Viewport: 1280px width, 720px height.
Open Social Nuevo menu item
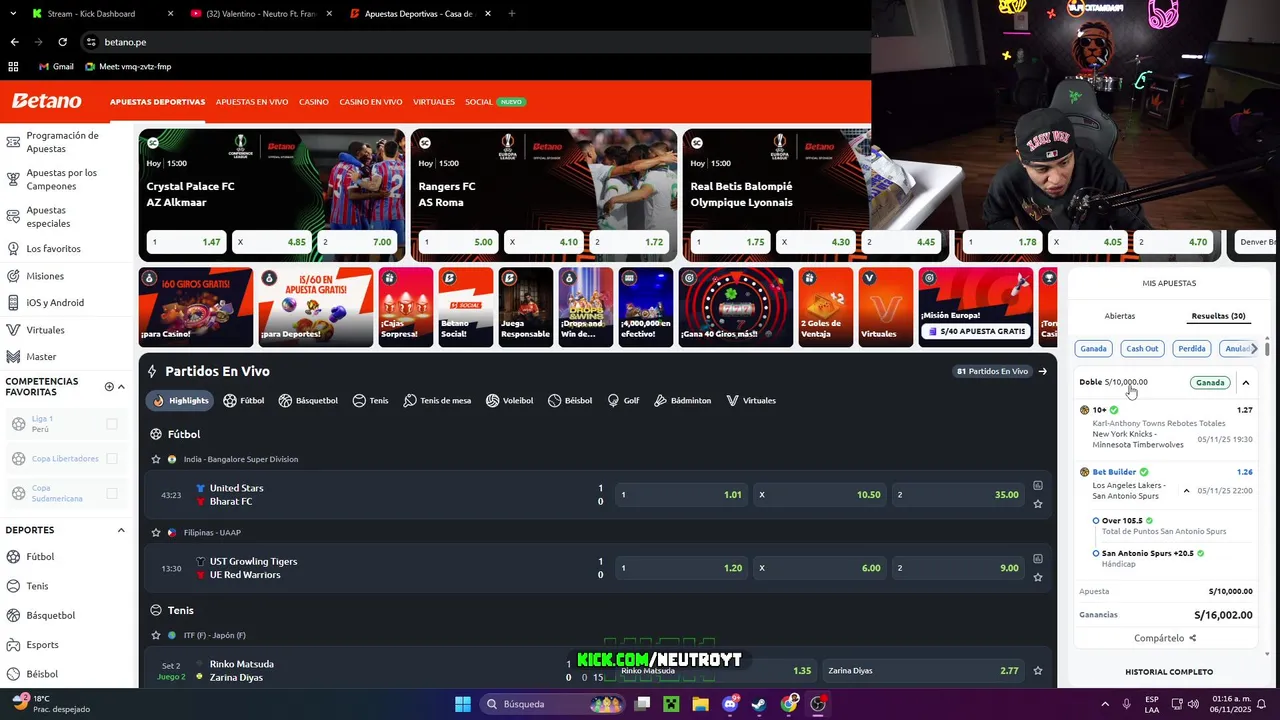(x=495, y=102)
